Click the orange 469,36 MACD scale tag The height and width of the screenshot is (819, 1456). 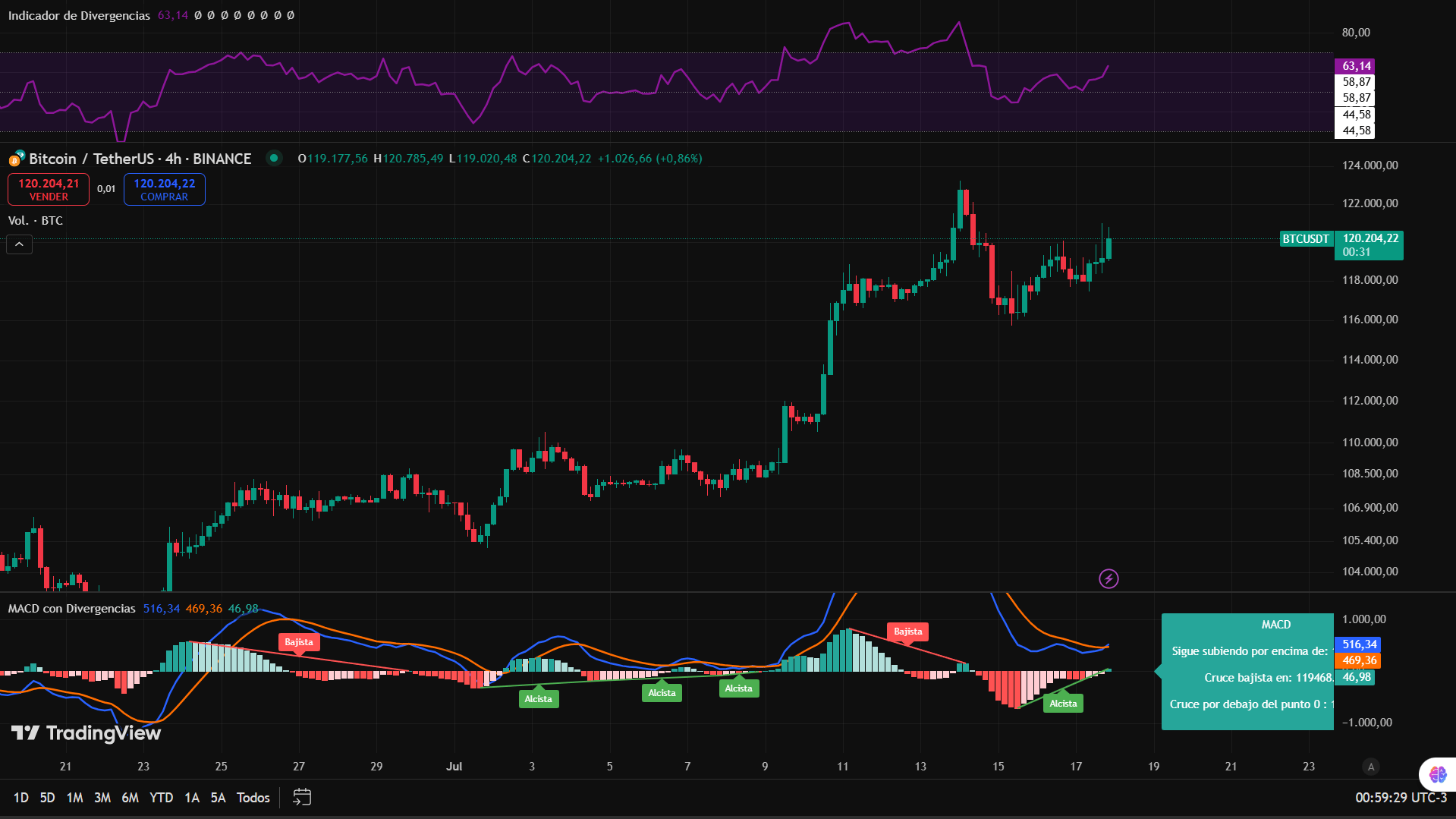point(1358,660)
